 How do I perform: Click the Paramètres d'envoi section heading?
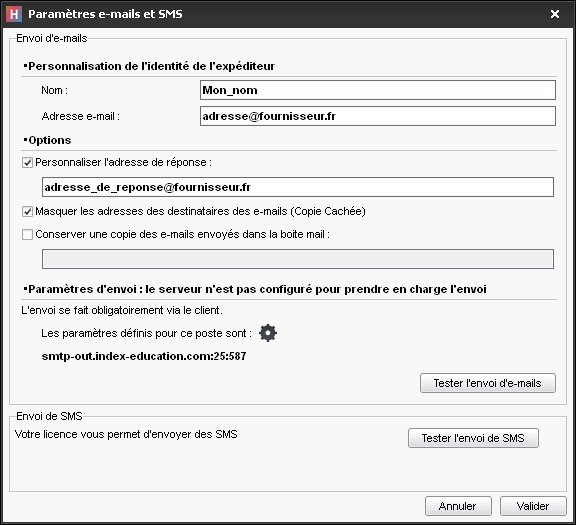[257, 289]
